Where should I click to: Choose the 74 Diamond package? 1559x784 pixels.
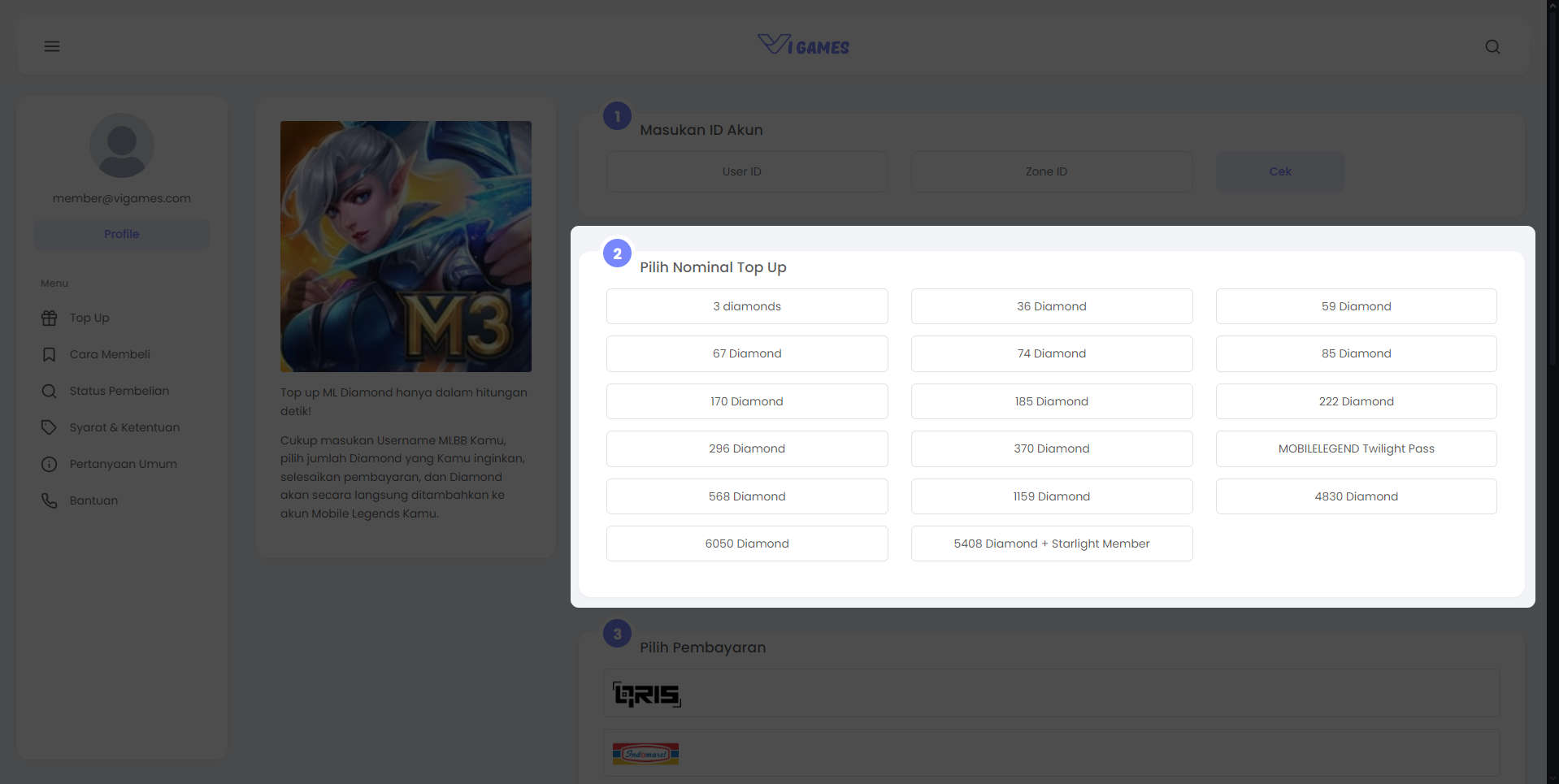(x=1052, y=353)
